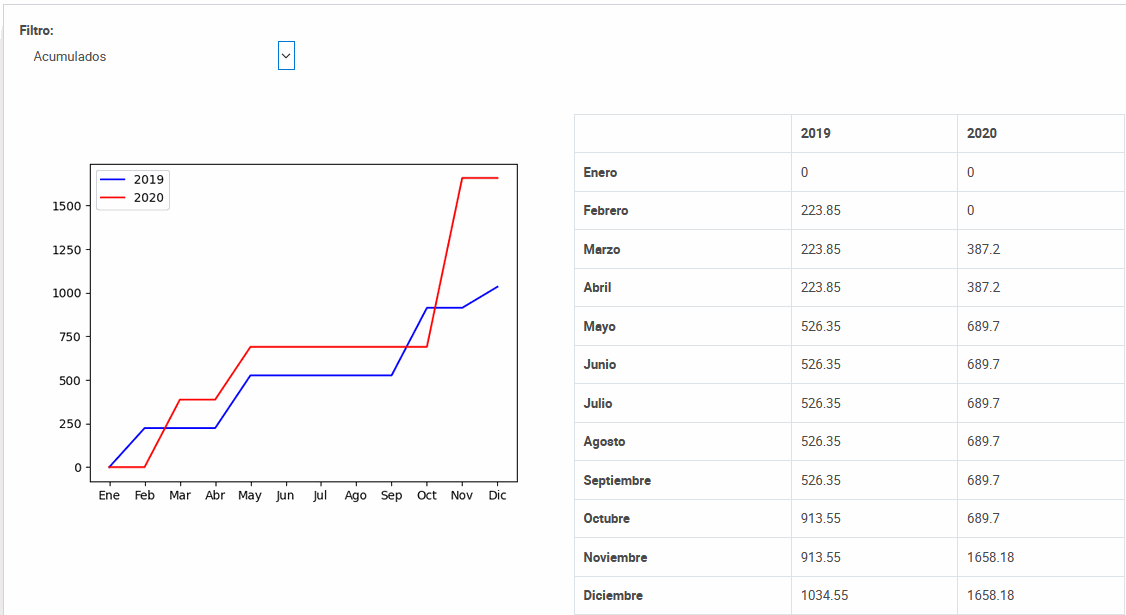Click the Mayo 2019 value 526.35
The width and height of the screenshot is (1126, 615).
[x=820, y=326]
